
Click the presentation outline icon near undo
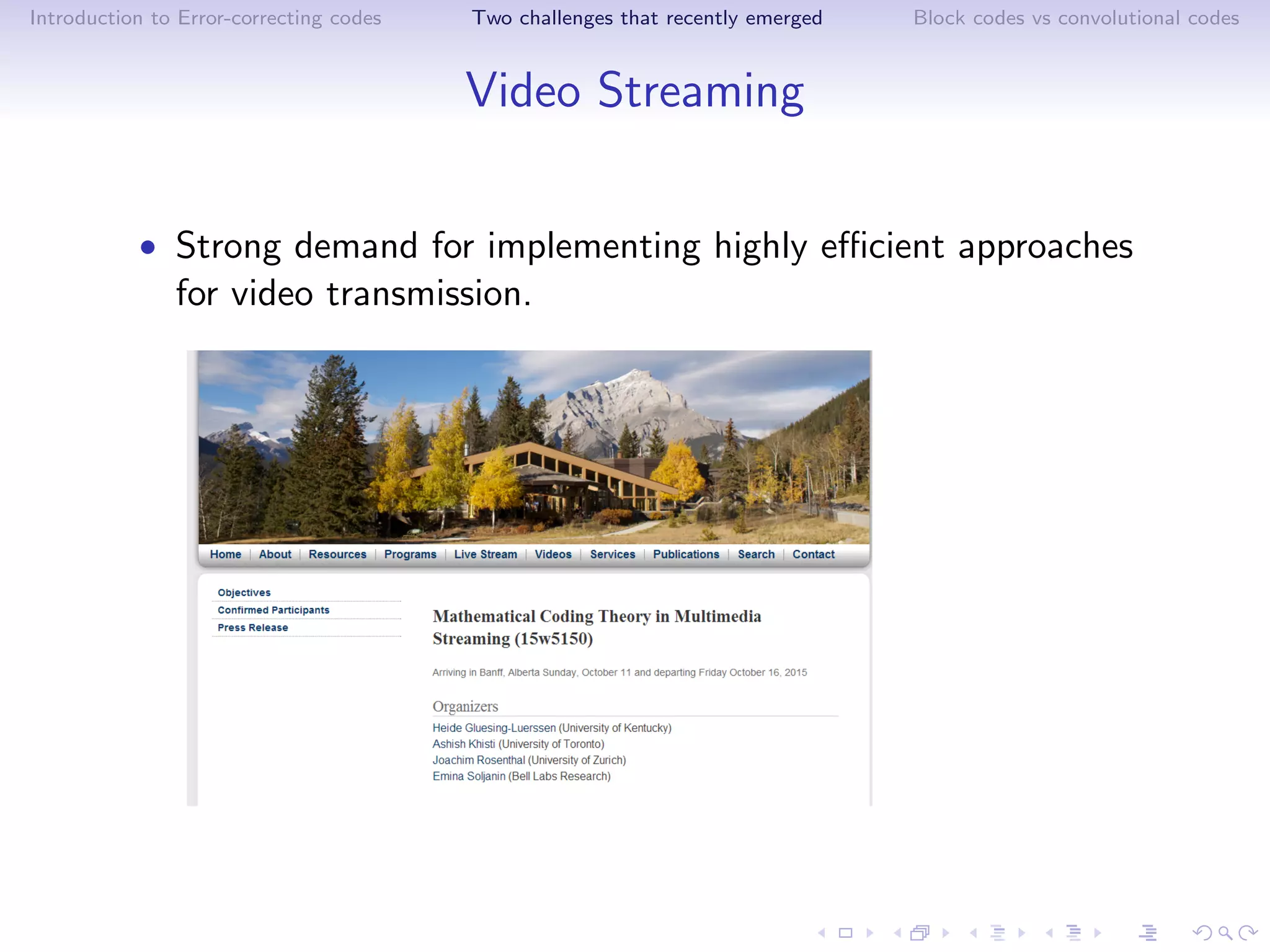click(x=1148, y=933)
